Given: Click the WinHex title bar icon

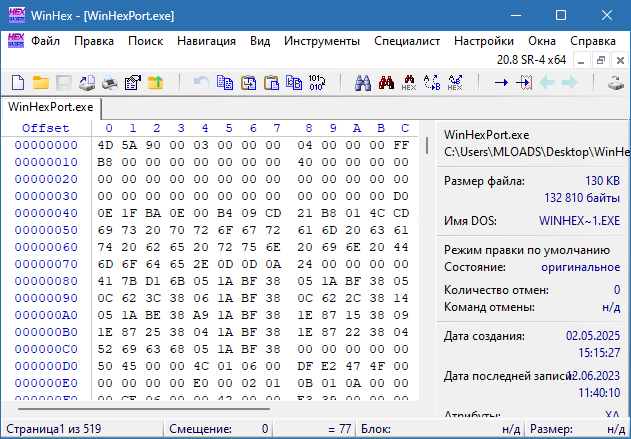Looking at the screenshot, I should [x=16, y=15].
